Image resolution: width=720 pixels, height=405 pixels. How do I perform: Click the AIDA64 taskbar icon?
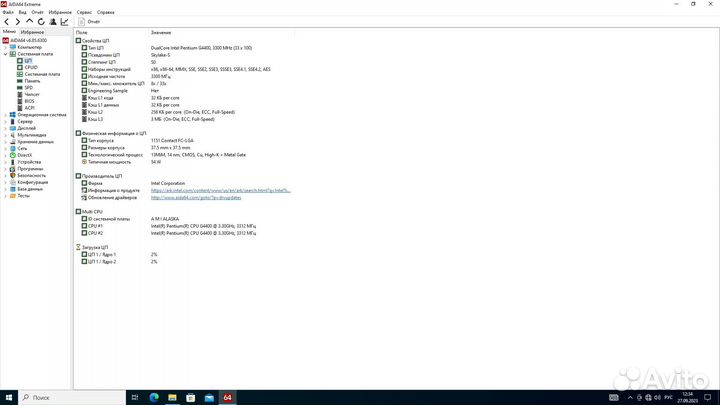click(227, 398)
